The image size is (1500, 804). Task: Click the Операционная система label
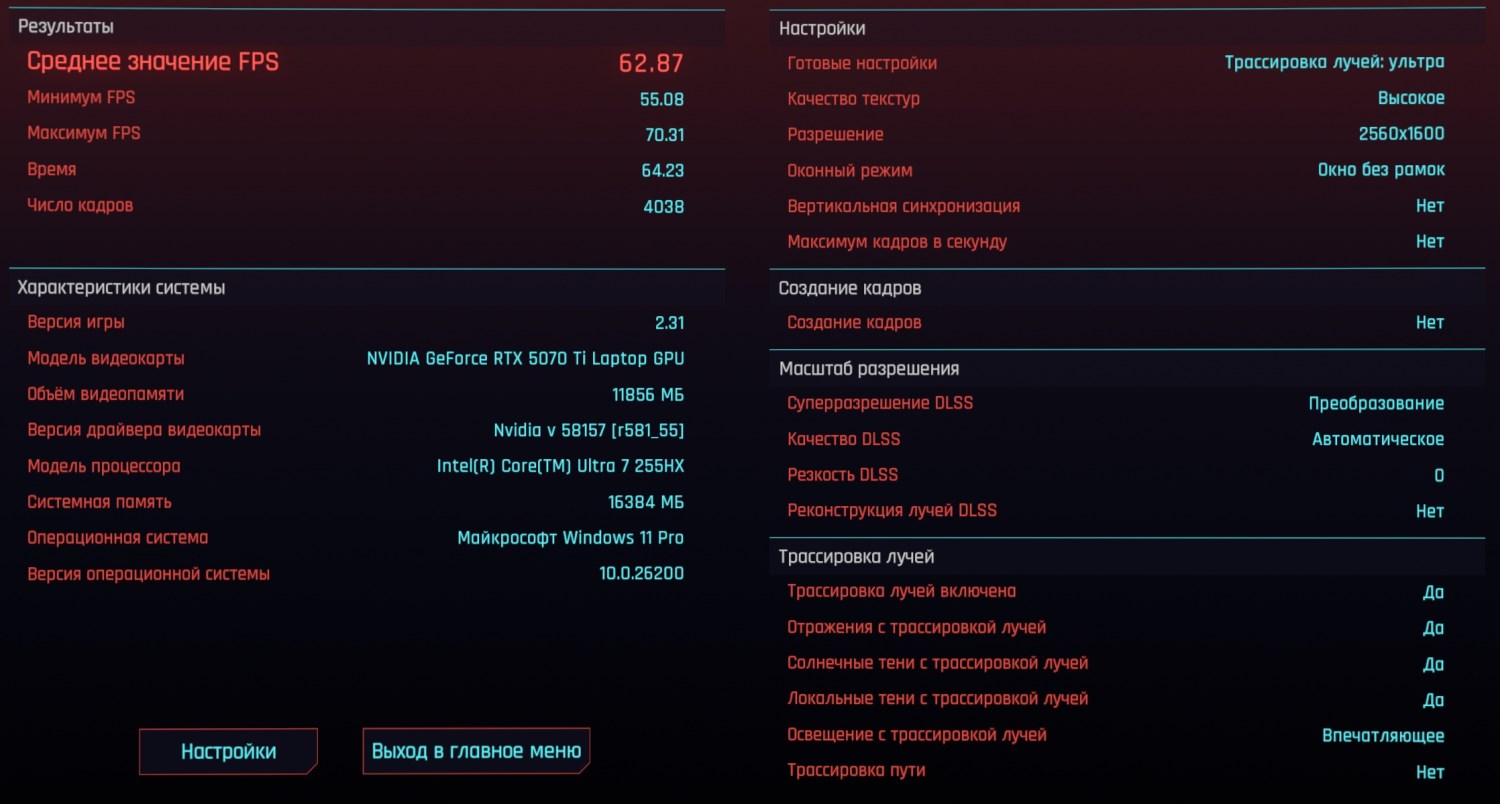[x=118, y=538]
